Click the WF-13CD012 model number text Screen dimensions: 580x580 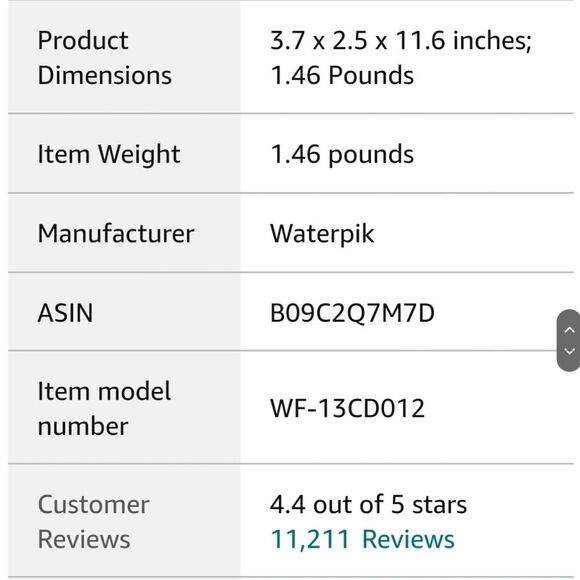pos(347,408)
